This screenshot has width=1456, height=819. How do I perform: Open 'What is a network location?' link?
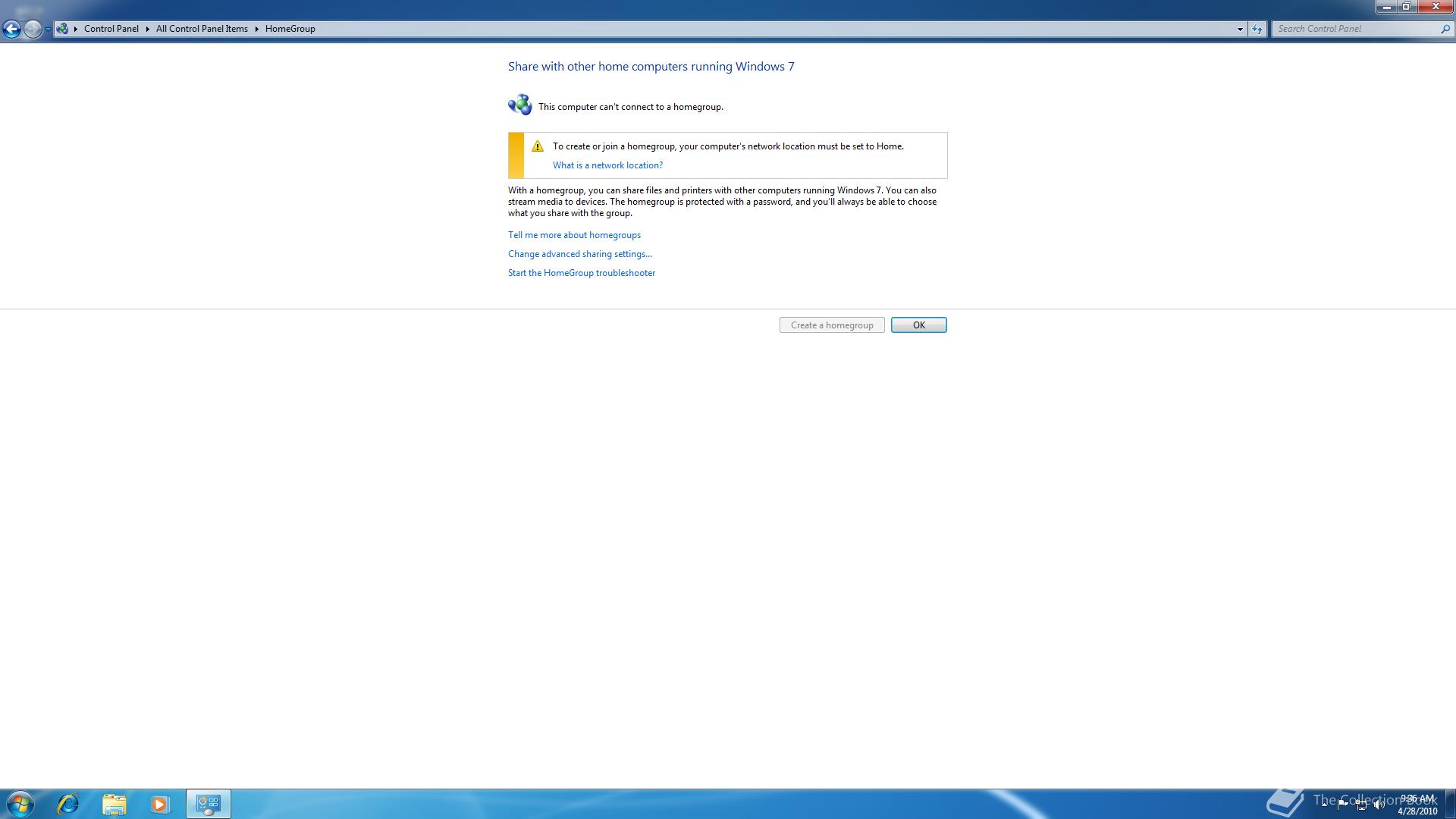607,165
